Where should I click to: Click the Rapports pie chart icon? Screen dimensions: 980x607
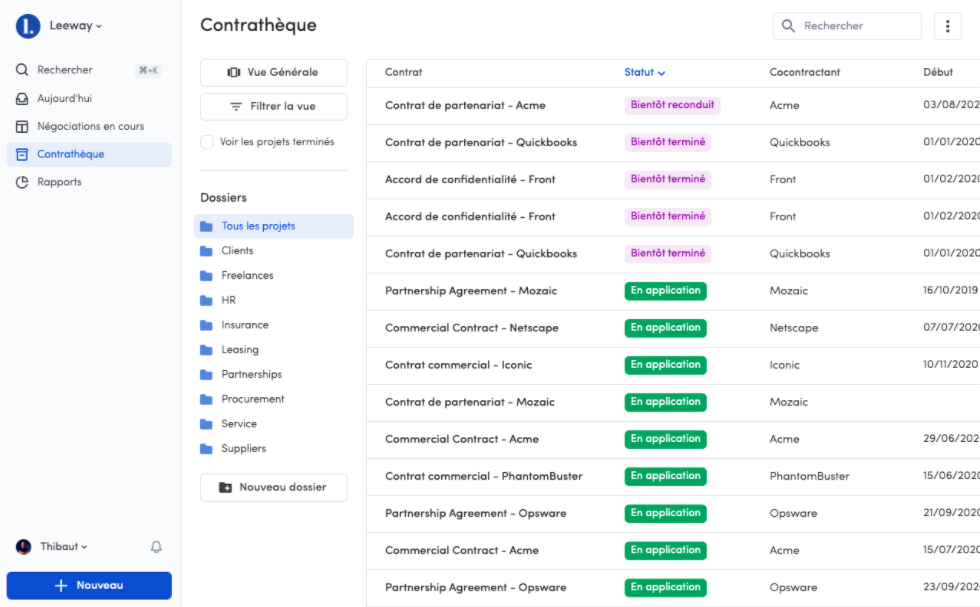coord(22,182)
